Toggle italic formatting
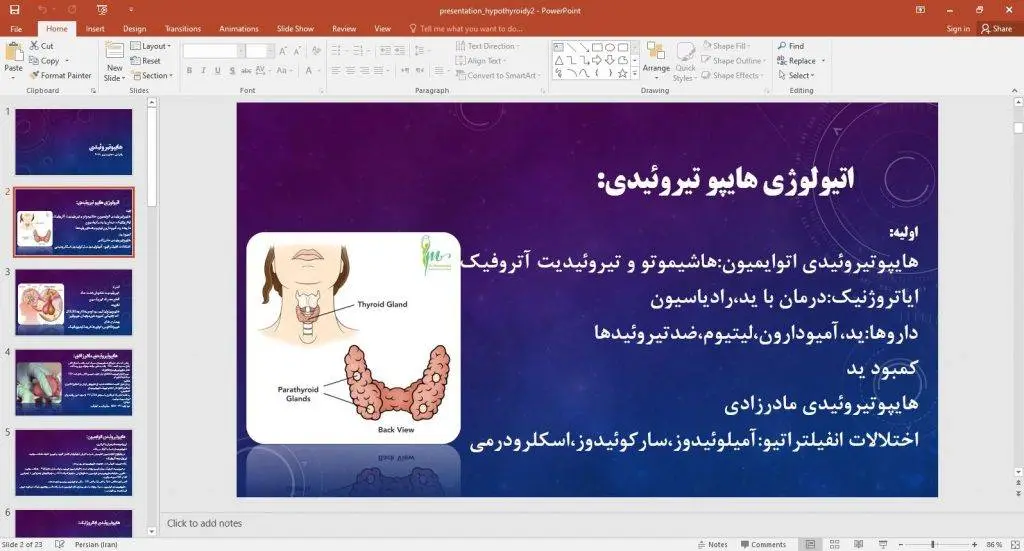The width and height of the screenshot is (1024, 551). [204, 71]
